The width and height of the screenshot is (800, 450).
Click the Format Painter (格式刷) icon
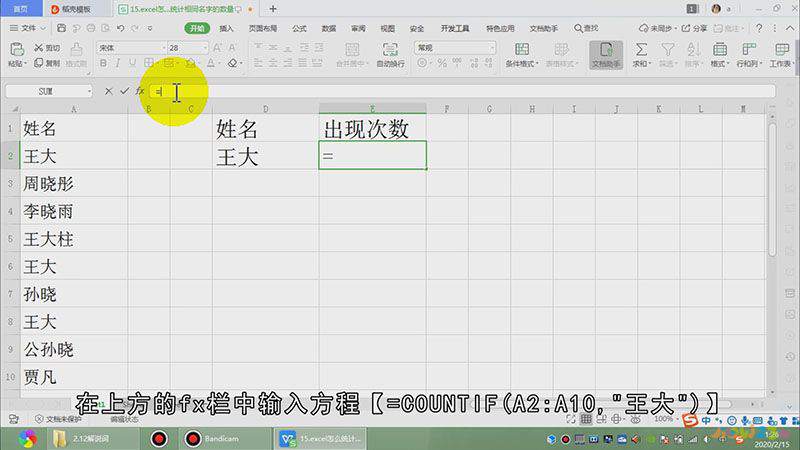click(x=77, y=49)
